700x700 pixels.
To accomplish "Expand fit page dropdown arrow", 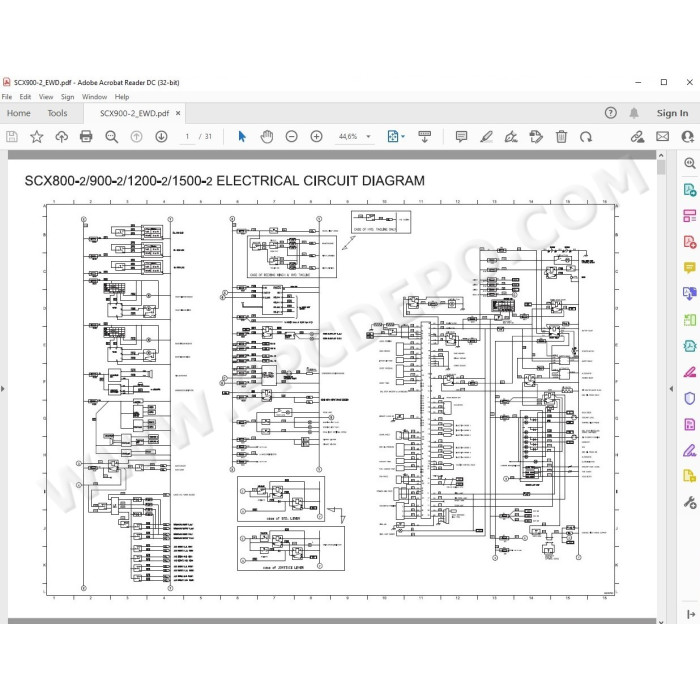I will (403, 137).
